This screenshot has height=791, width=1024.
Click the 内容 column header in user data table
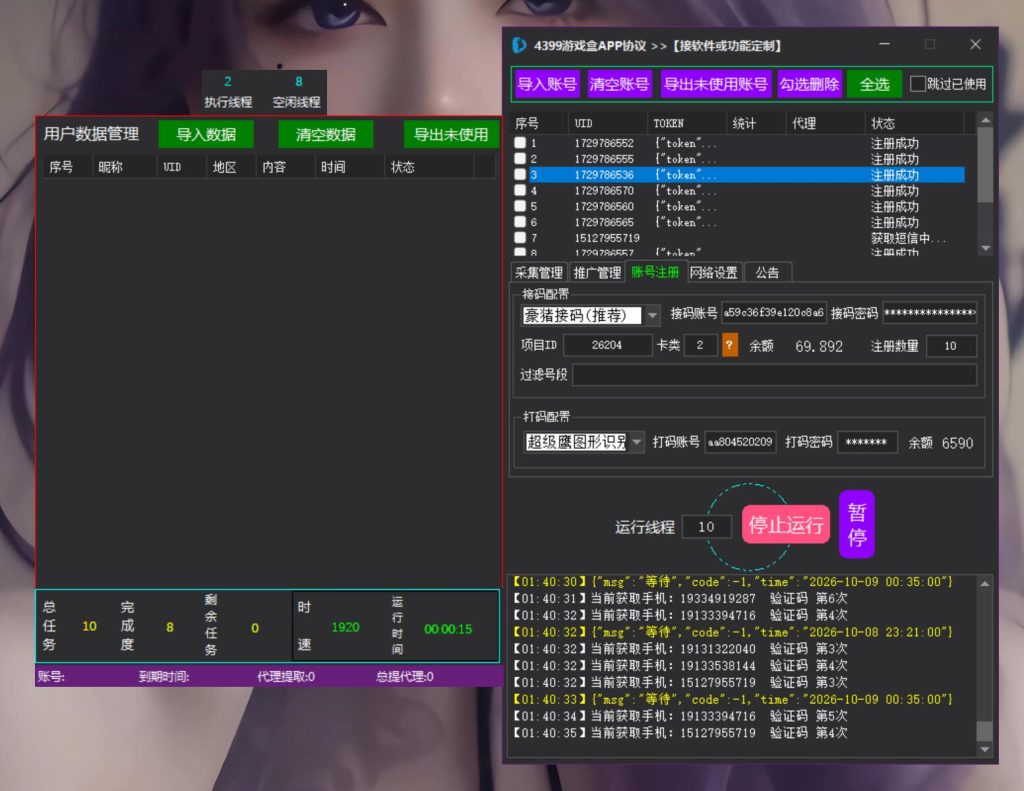click(285, 167)
